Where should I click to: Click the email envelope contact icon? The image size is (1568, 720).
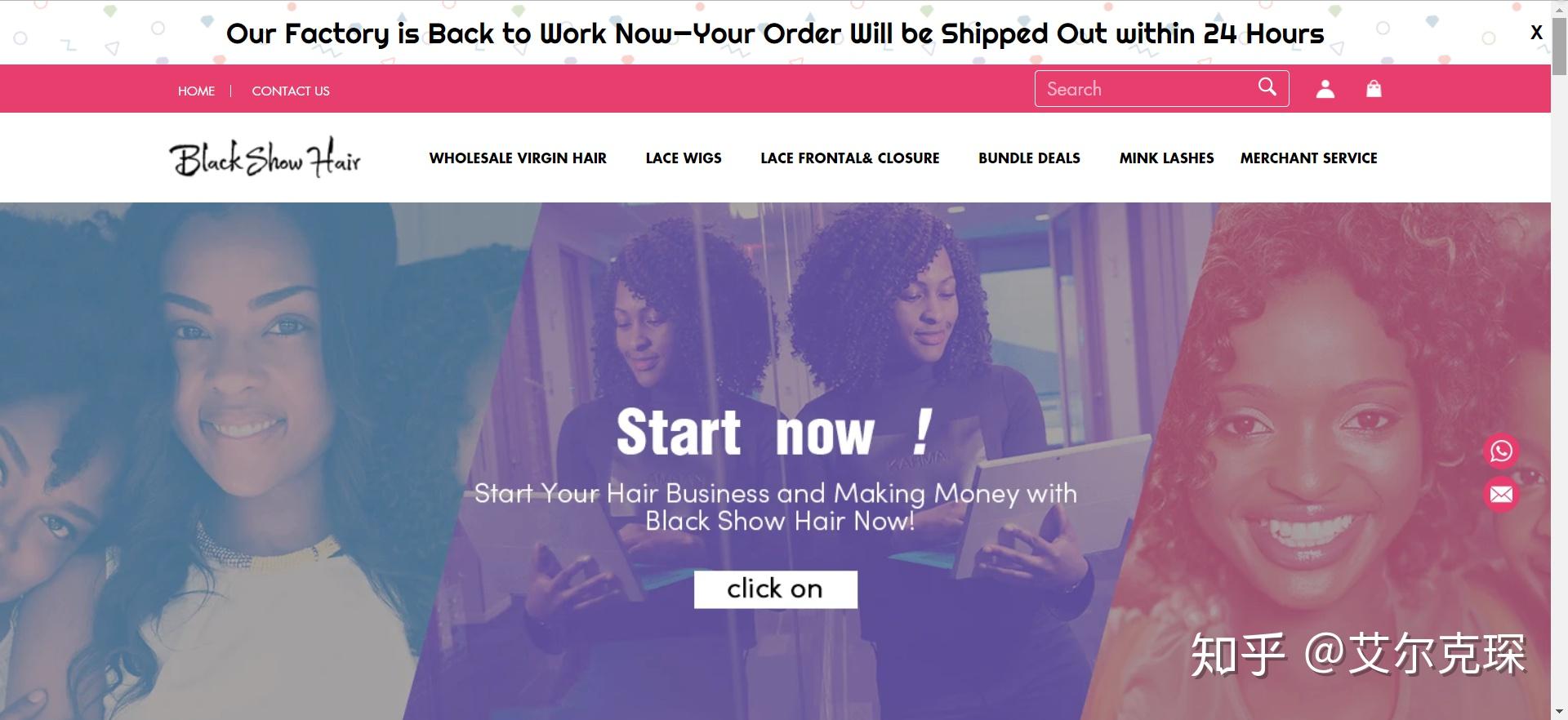(1501, 495)
